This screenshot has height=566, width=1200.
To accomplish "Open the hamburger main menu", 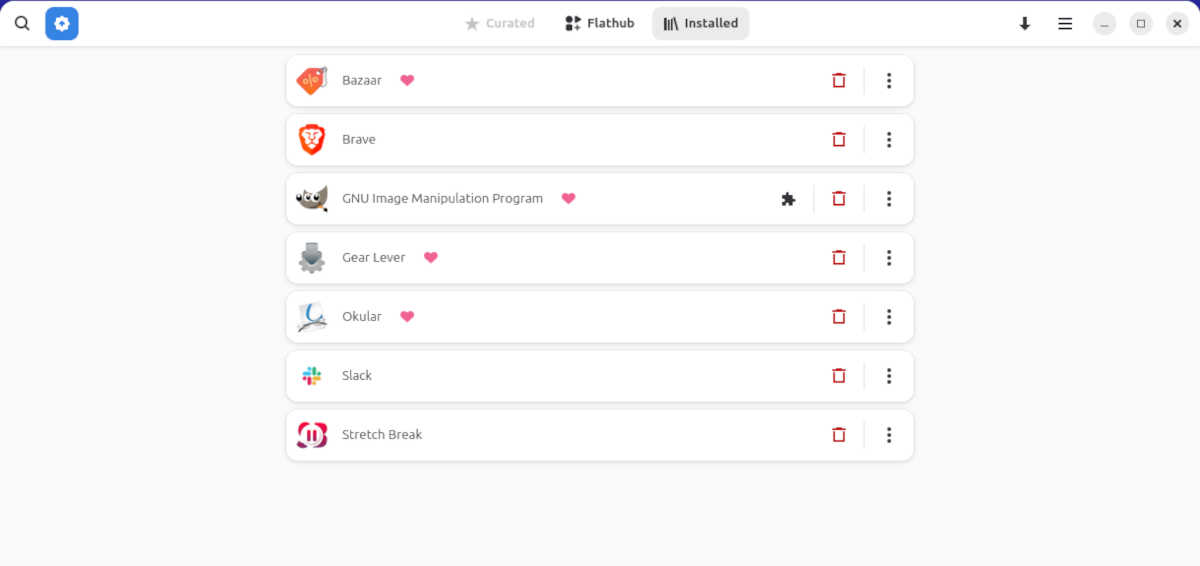I will (1065, 23).
